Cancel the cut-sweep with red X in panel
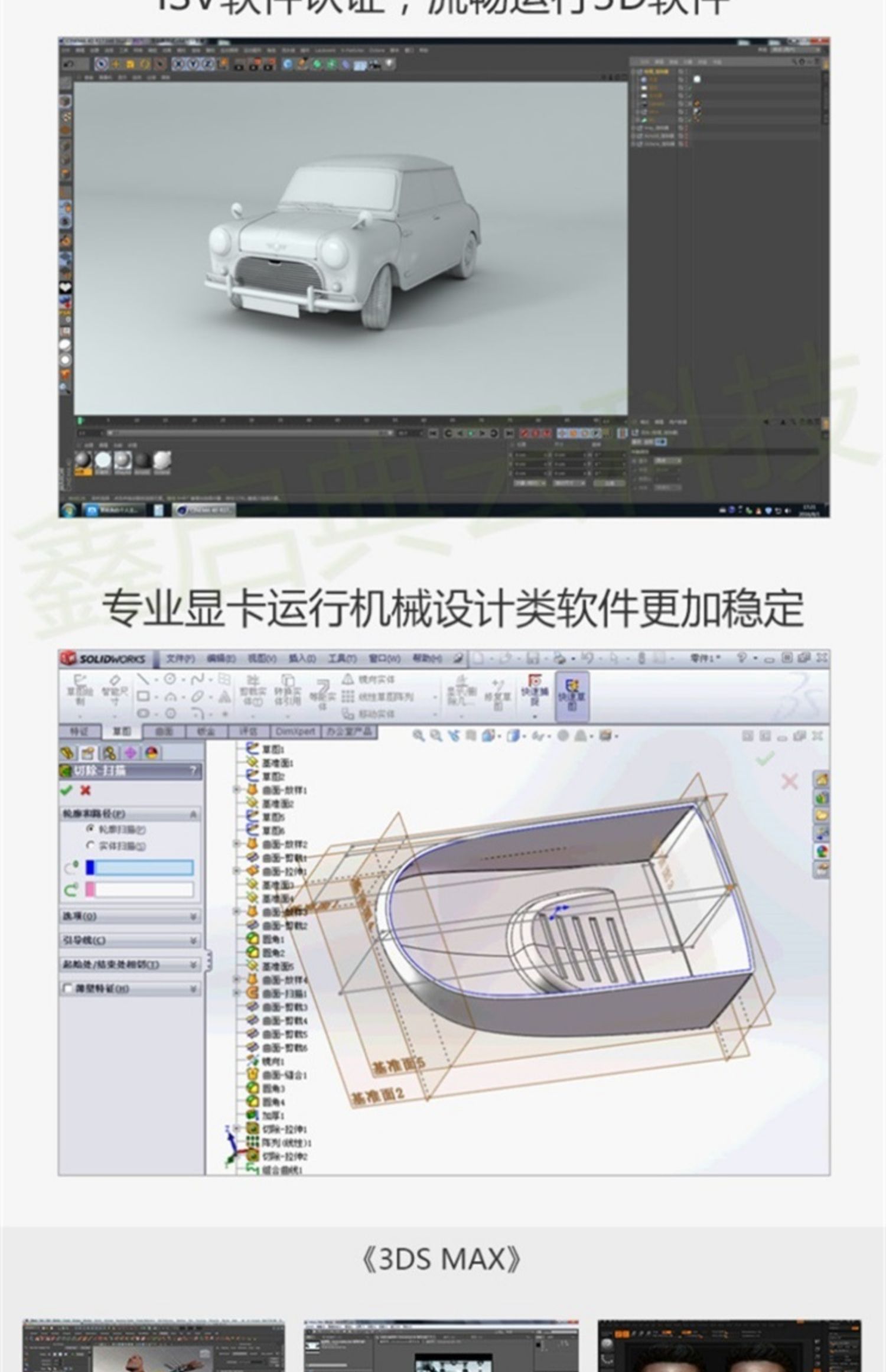886x1372 pixels. click(86, 790)
